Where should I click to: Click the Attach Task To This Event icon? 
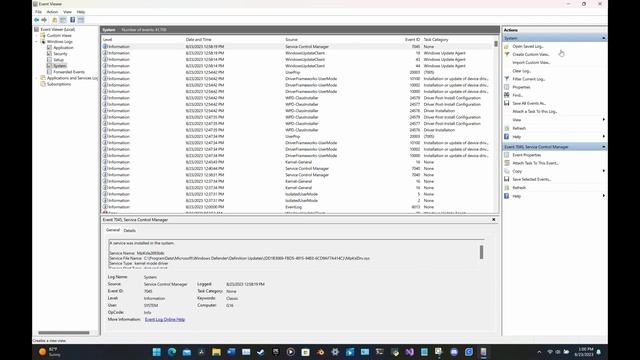click(x=507, y=163)
